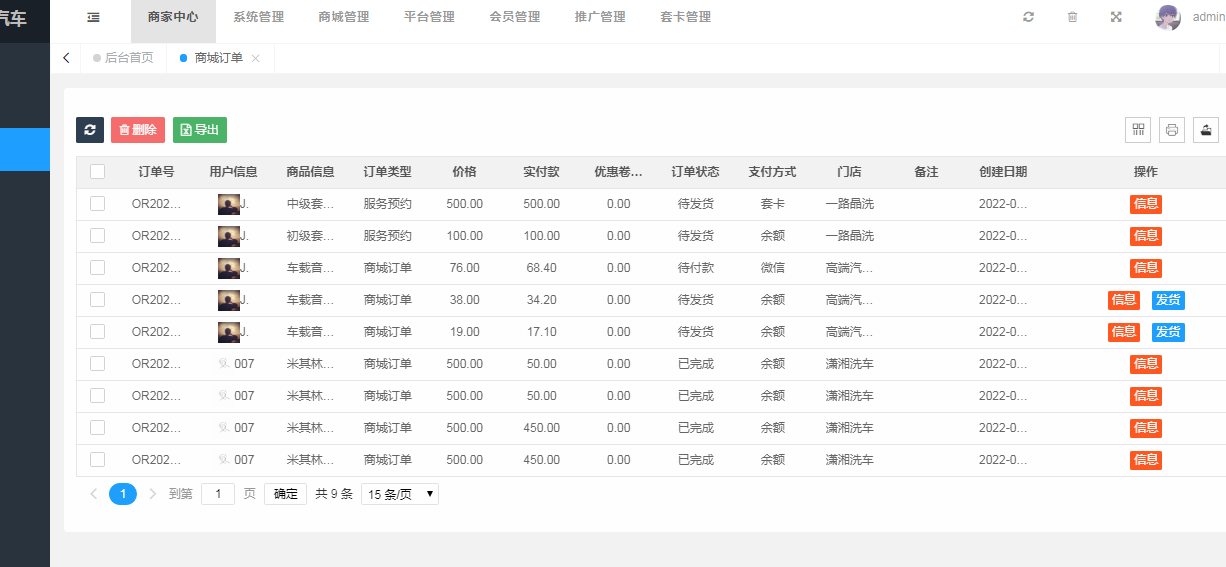The height and width of the screenshot is (567, 1226).
Task: Click the green 导出 button
Action: pos(200,130)
